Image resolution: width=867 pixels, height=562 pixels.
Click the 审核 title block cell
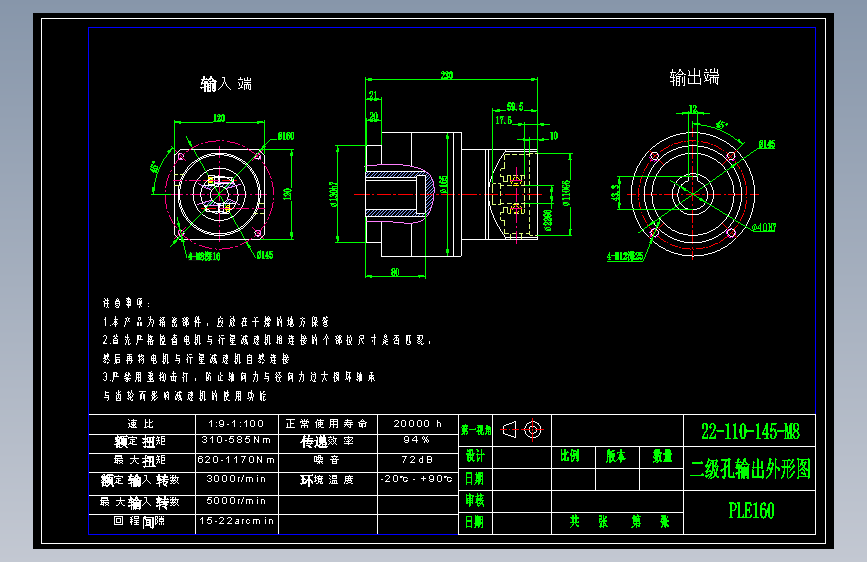(475, 501)
